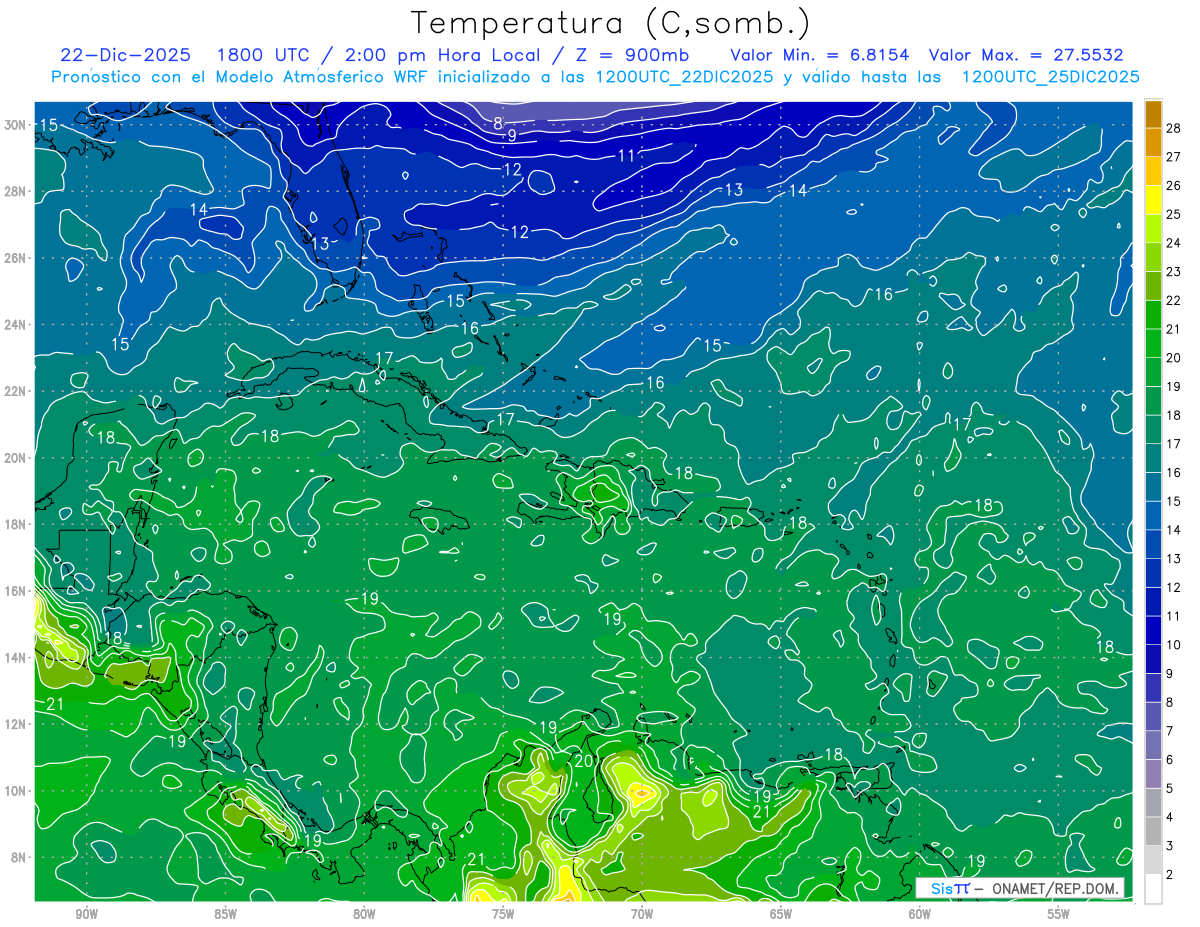Click the "12N" latitude axis label
Image resolution: width=1200 pixels, height=927 pixels.
coord(15,724)
